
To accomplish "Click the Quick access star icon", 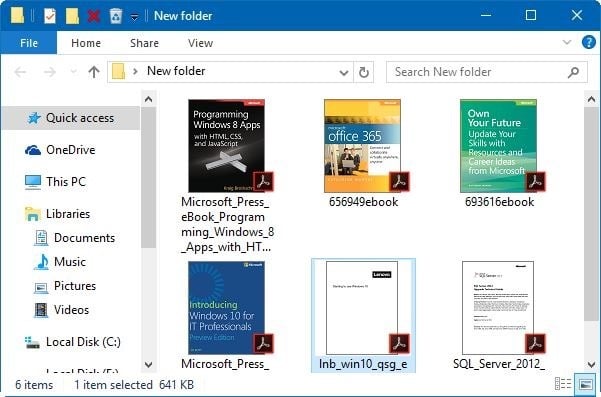I will coord(34,118).
